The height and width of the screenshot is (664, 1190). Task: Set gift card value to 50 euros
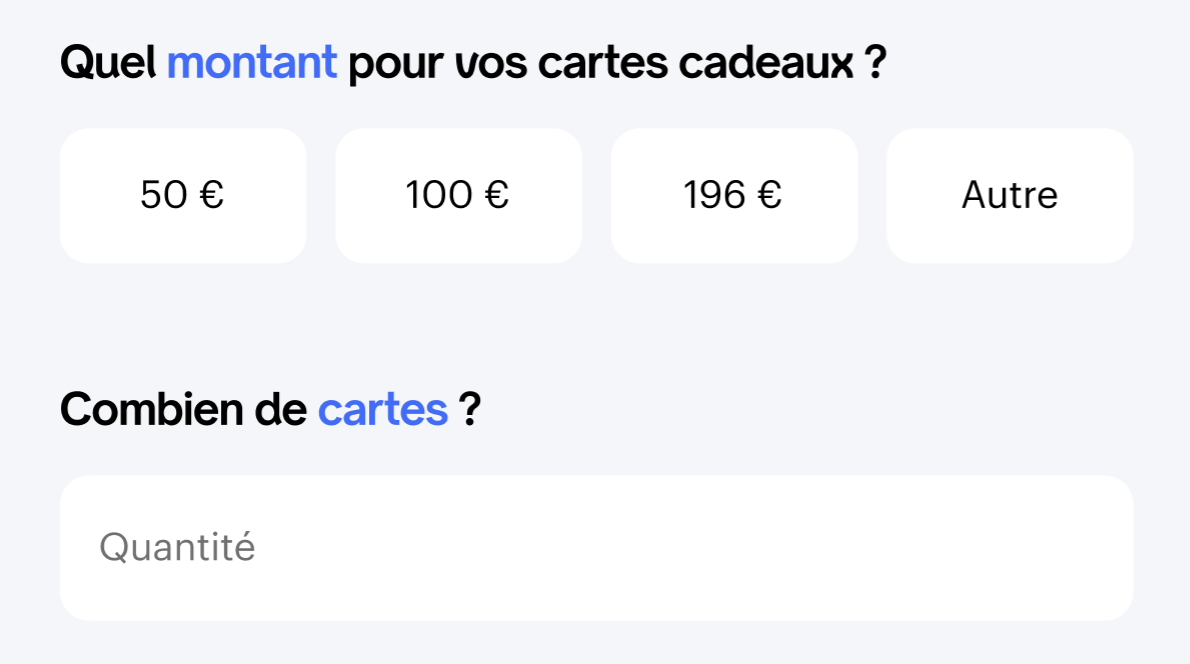point(183,196)
